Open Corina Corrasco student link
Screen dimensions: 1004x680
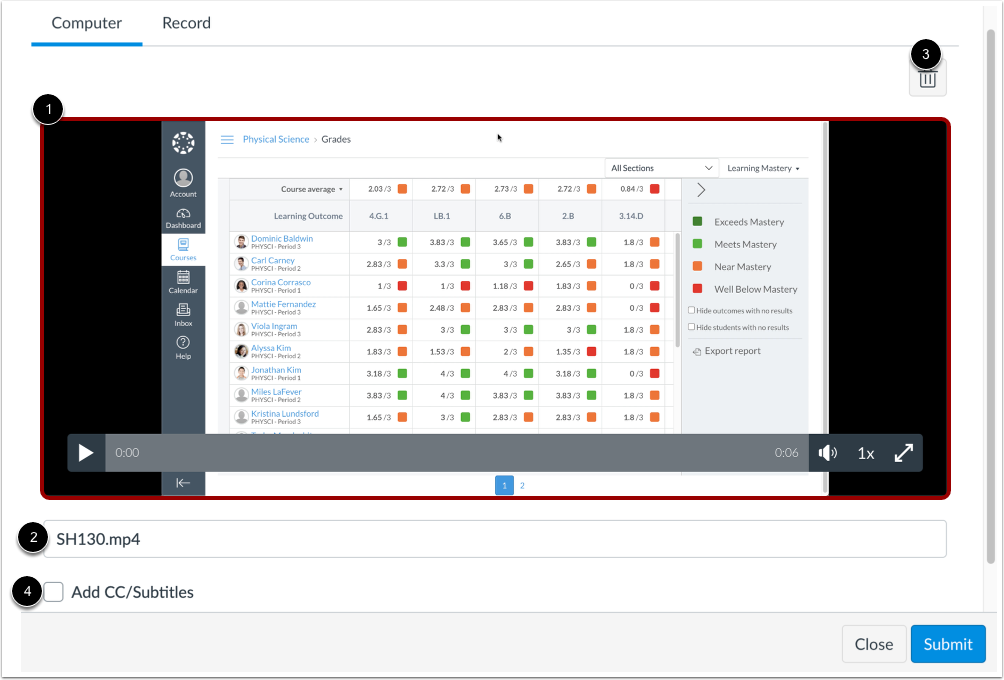[280, 282]
